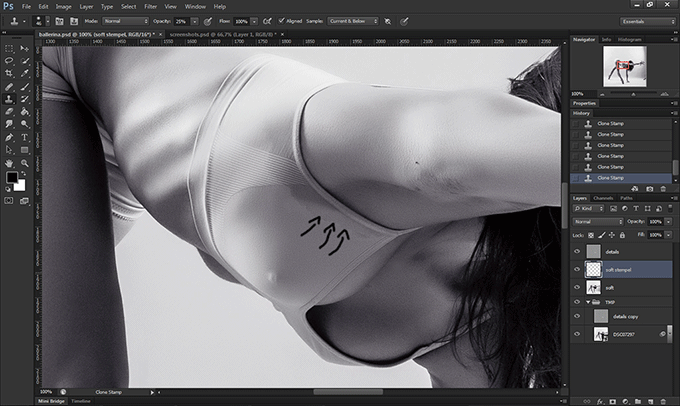Toggle Quick Mask mode

tap(9, 200)
